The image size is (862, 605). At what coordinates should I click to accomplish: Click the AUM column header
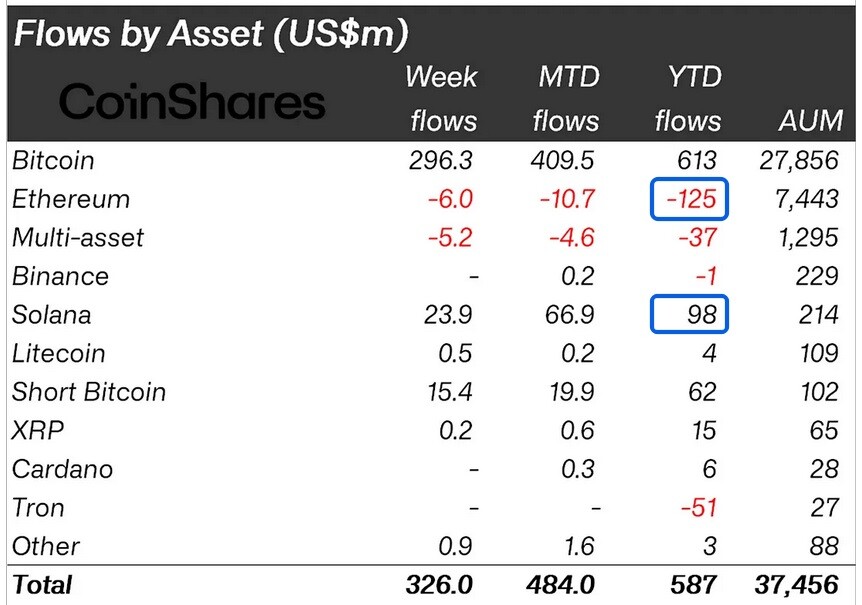tap(811, 120)
